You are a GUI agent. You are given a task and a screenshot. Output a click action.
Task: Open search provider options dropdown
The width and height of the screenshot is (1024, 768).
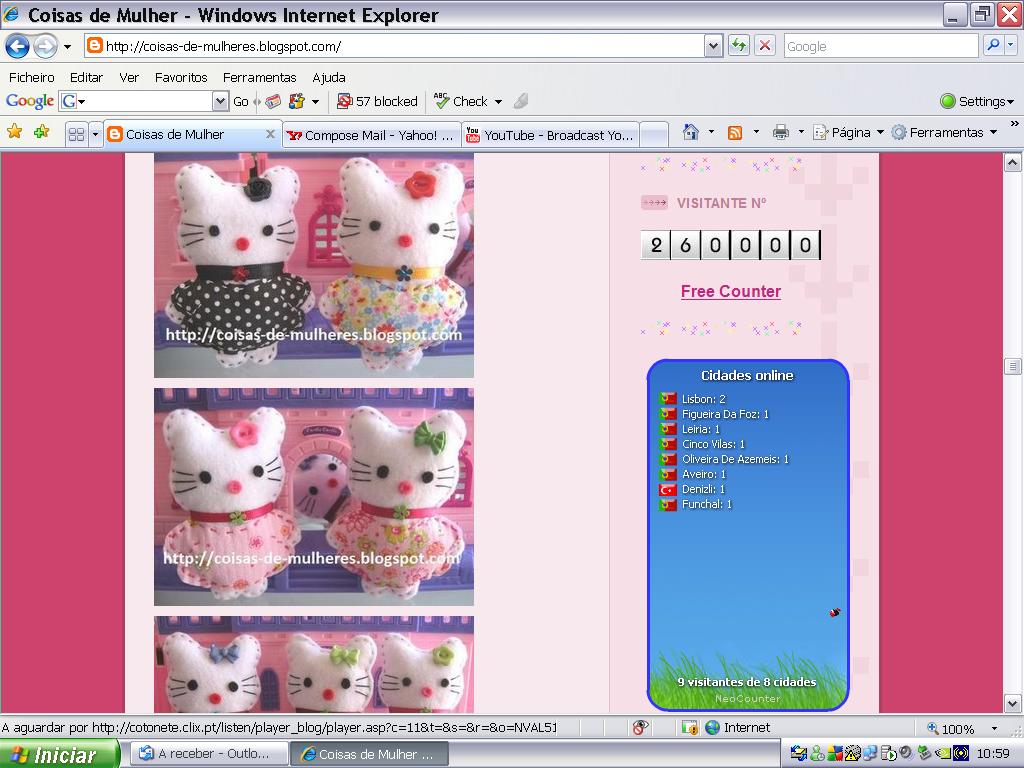pyautogui.click(x=1011, y=46)
